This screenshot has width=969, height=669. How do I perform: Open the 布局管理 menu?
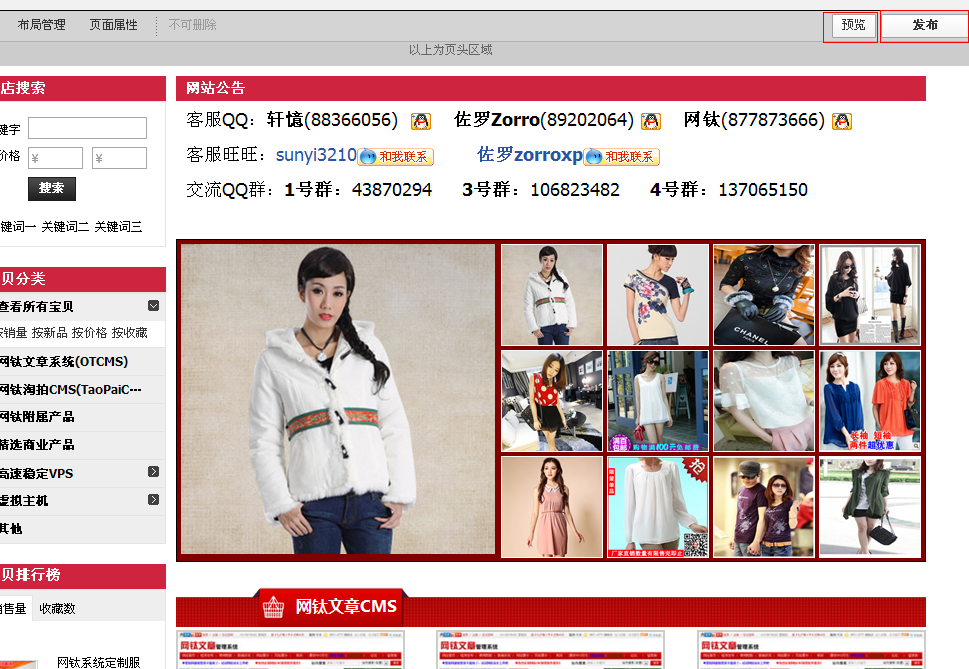[x=40, y=25]
